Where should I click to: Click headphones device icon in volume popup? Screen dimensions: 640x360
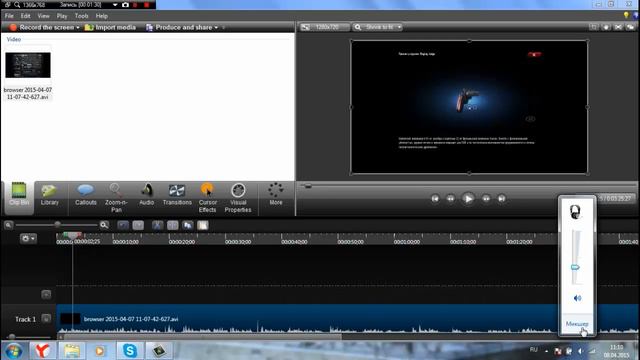pyautogui.click(x=575, y=212)
